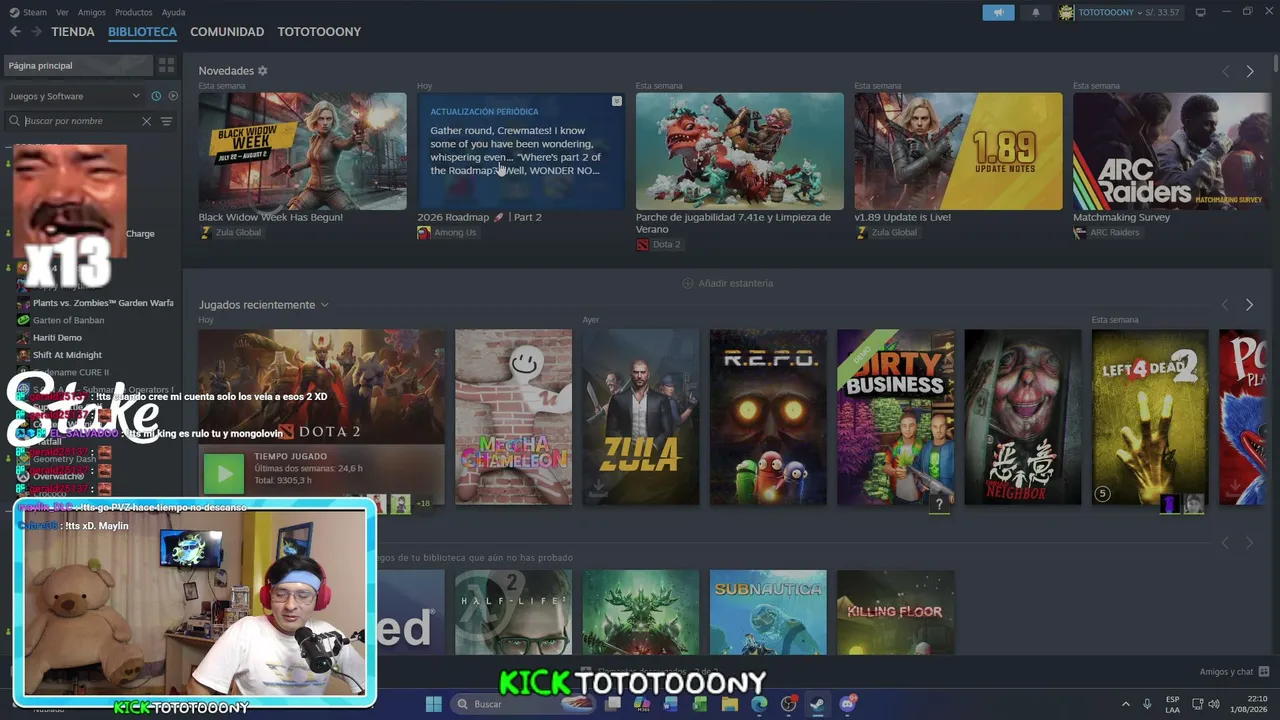The image size is (1280, 720).
Task: Enter Big Picture mode from title bar
Action: (x=1201, y=12)
